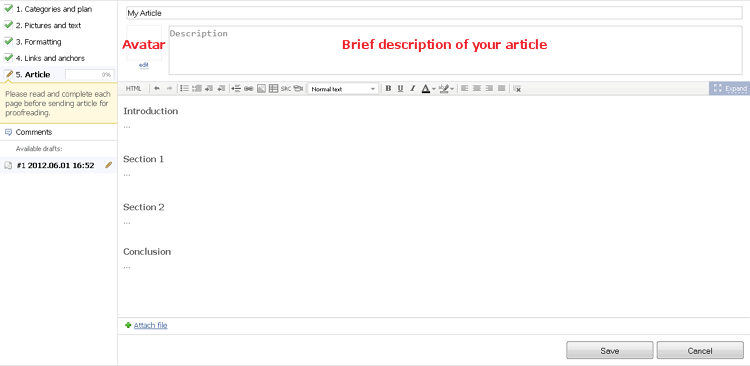Viewport: 750px width, 366px height.
Task: Open the highlight color dropdown arrow
Action: (x=452, y=89)
